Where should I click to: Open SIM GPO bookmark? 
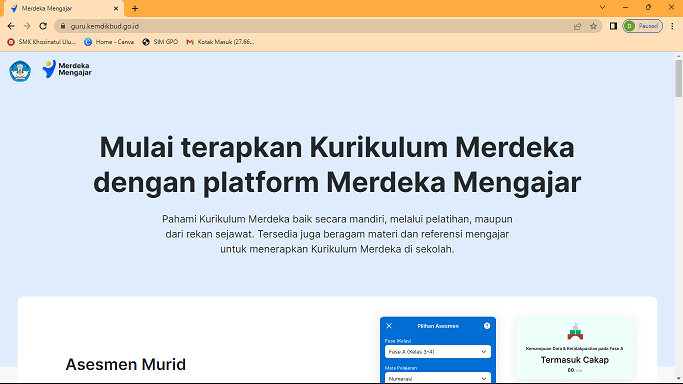coord(160,42)
